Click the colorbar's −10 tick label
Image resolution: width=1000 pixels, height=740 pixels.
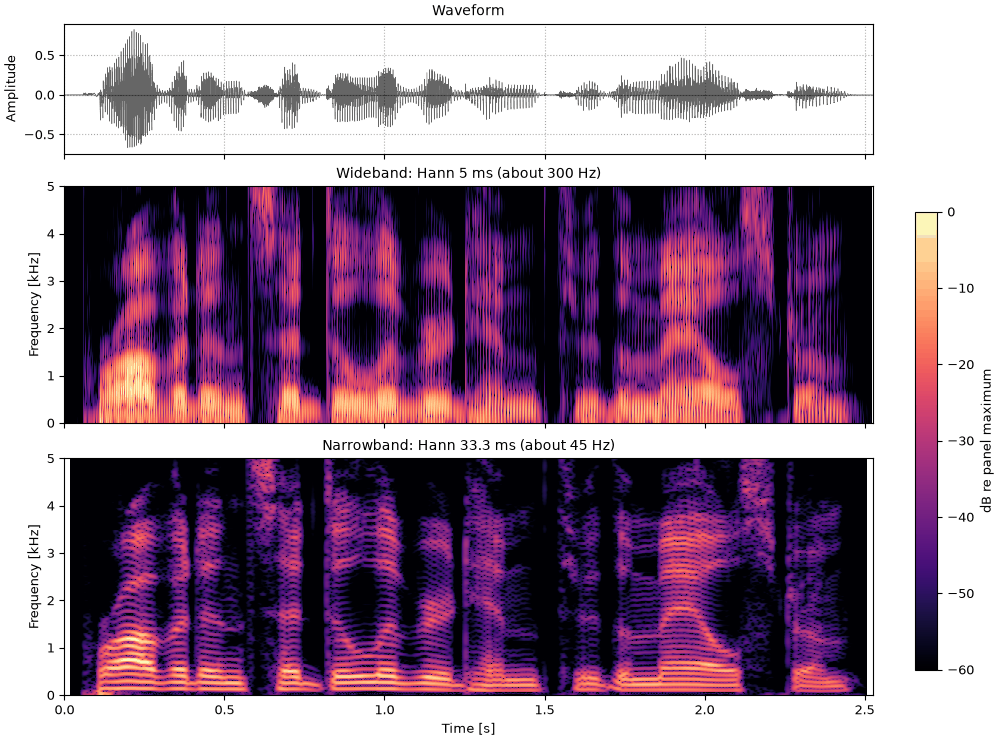[x=960, y=288]
